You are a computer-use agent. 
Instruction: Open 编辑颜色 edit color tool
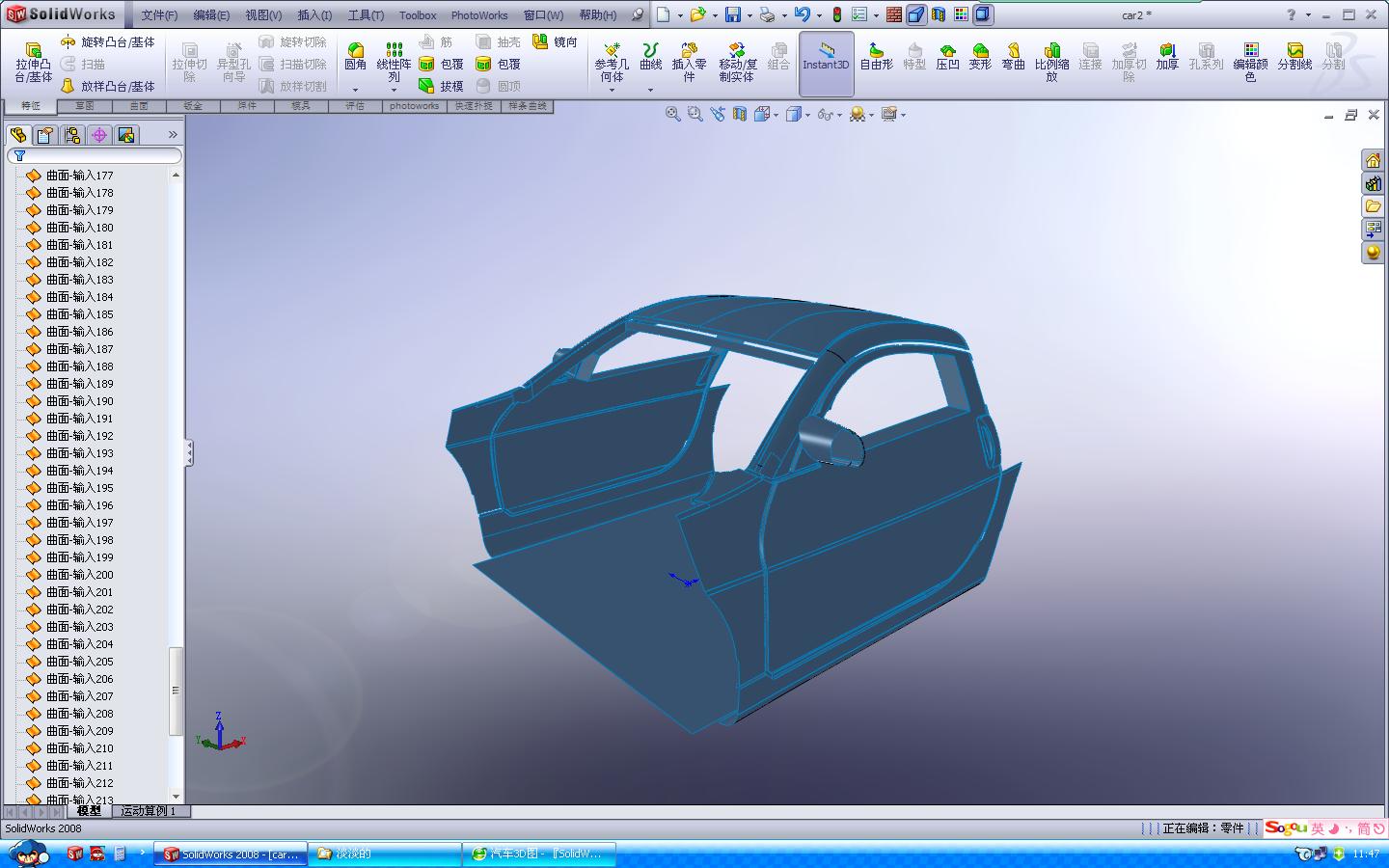click(x=1250, y=62)
